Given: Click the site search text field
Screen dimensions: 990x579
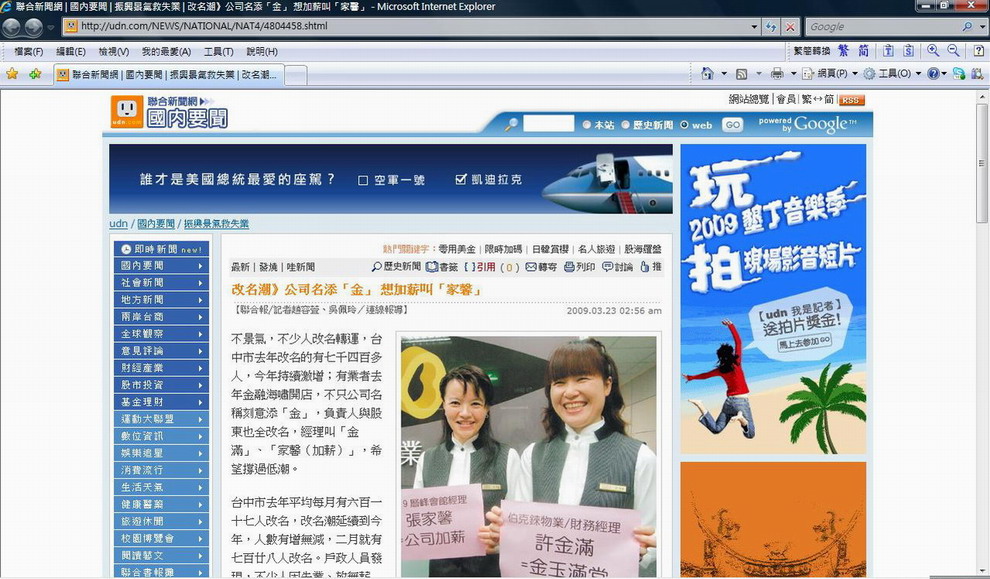Looking at the screenshot, I should [549, 124].
